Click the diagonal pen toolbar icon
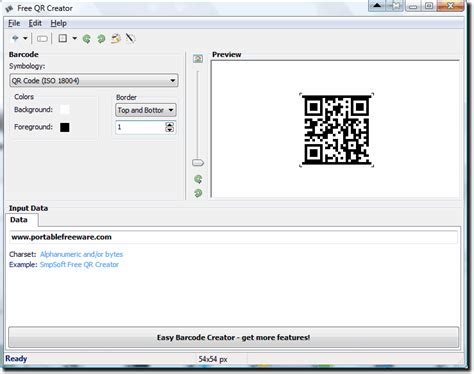The height and width of the screenshot is (374, 474). pyautogui.click(x=130, y=39)
